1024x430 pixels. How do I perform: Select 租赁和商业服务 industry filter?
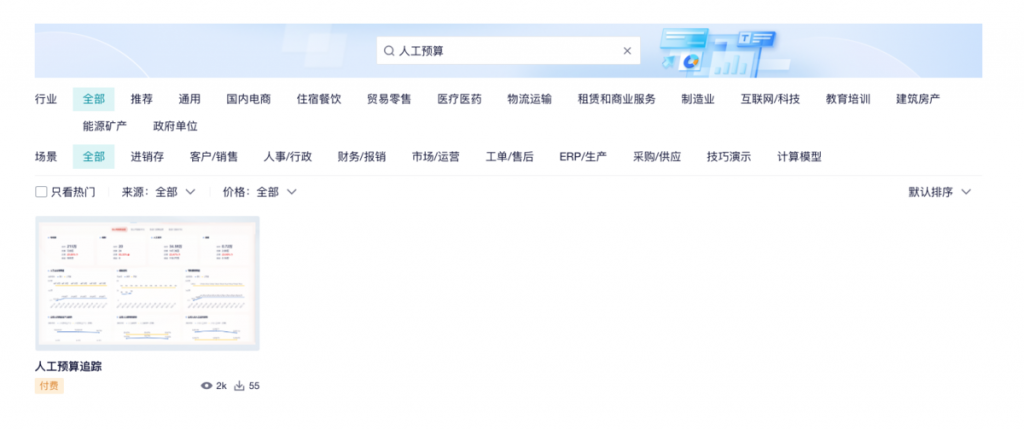pos(616,99)
